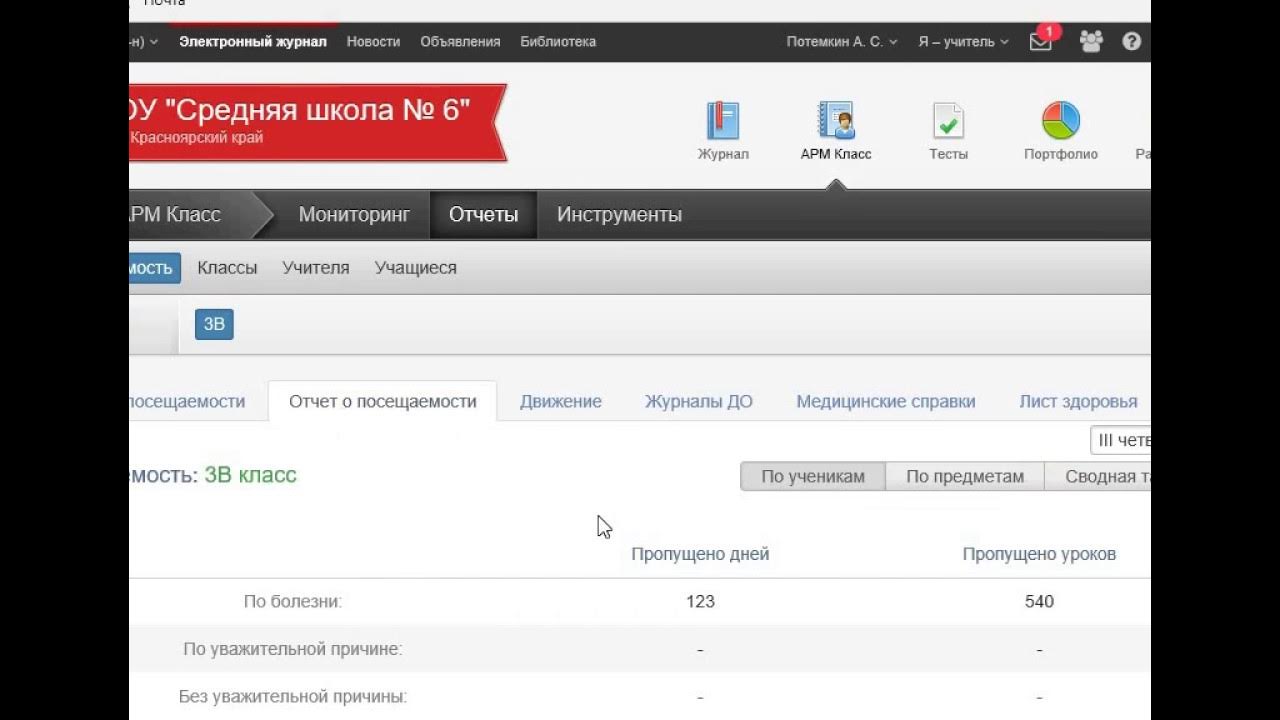The height and width of the screenshot is (720, 1280).
Task: Select the Мониторинг section
Action: click(354, 215)
